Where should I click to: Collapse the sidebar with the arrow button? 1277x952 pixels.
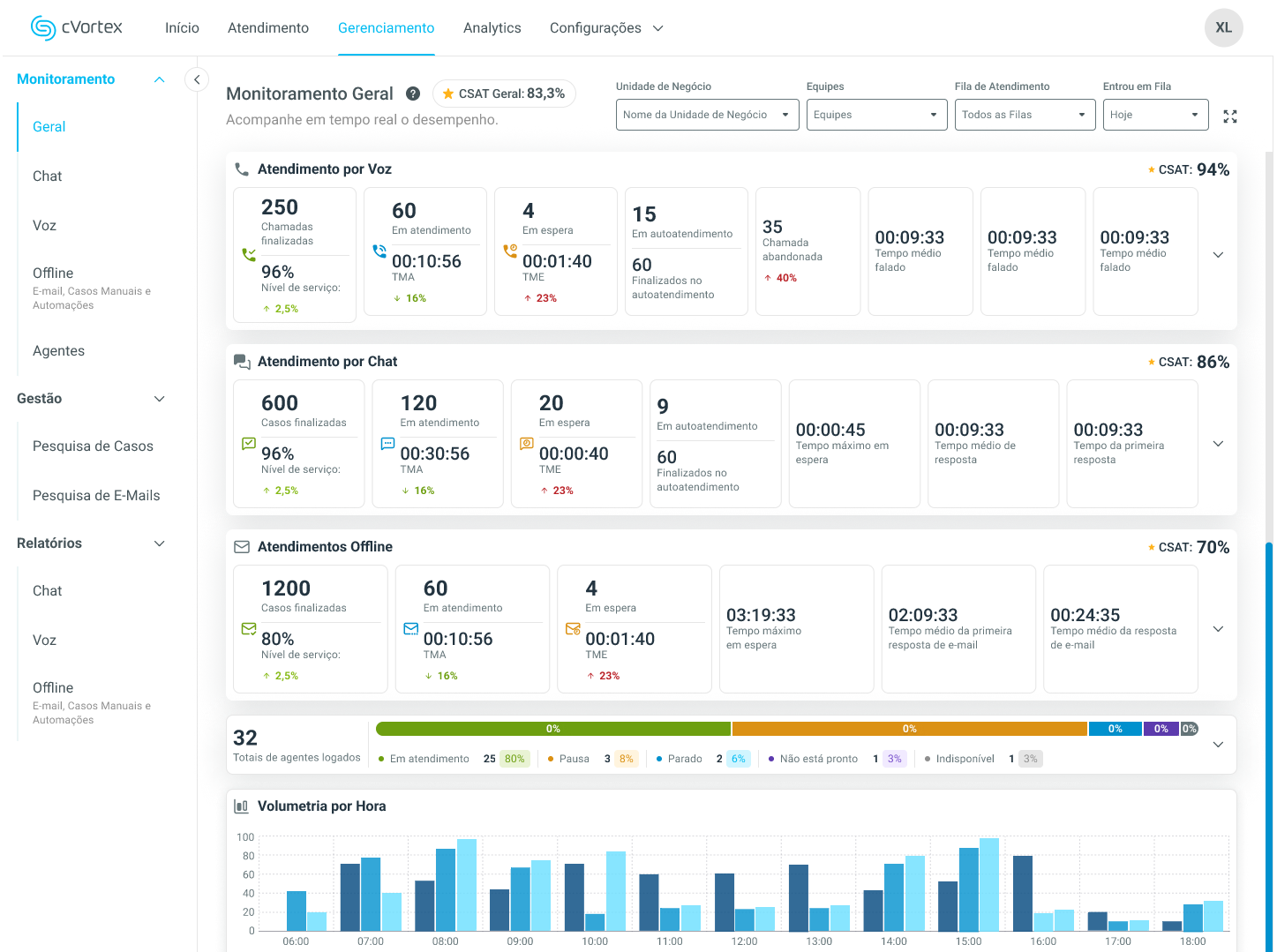[197, 79]
